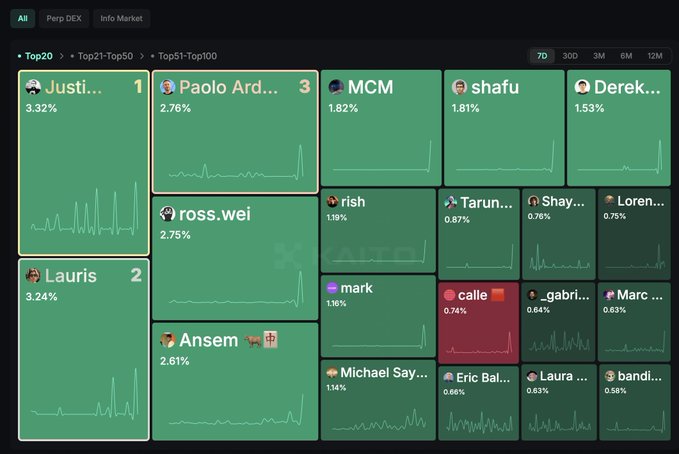Click bandi... profile avatar

click(x=610, y=376)
